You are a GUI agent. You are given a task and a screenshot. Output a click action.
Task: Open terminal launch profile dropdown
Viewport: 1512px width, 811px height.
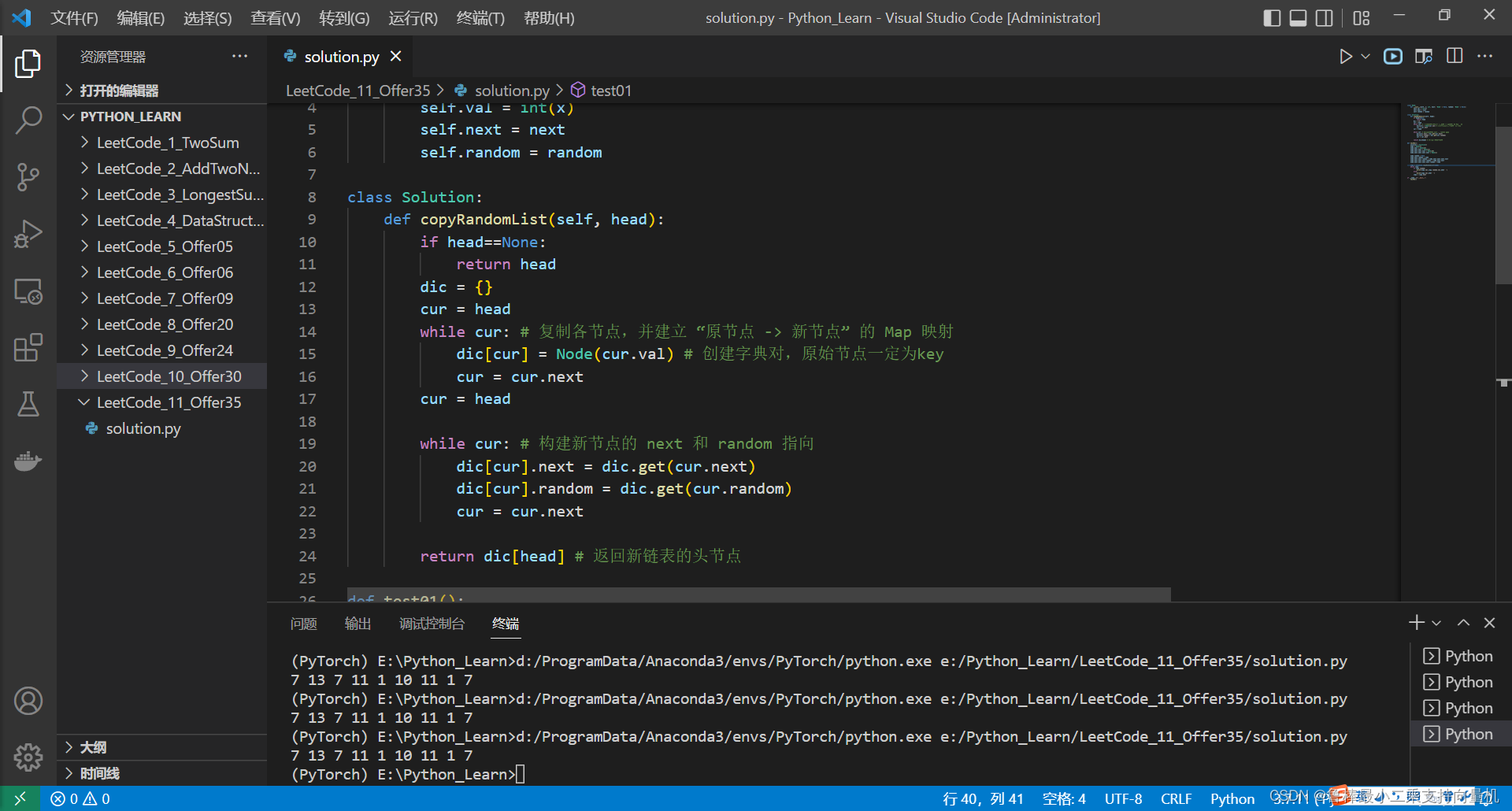[x=1436, y=623]
